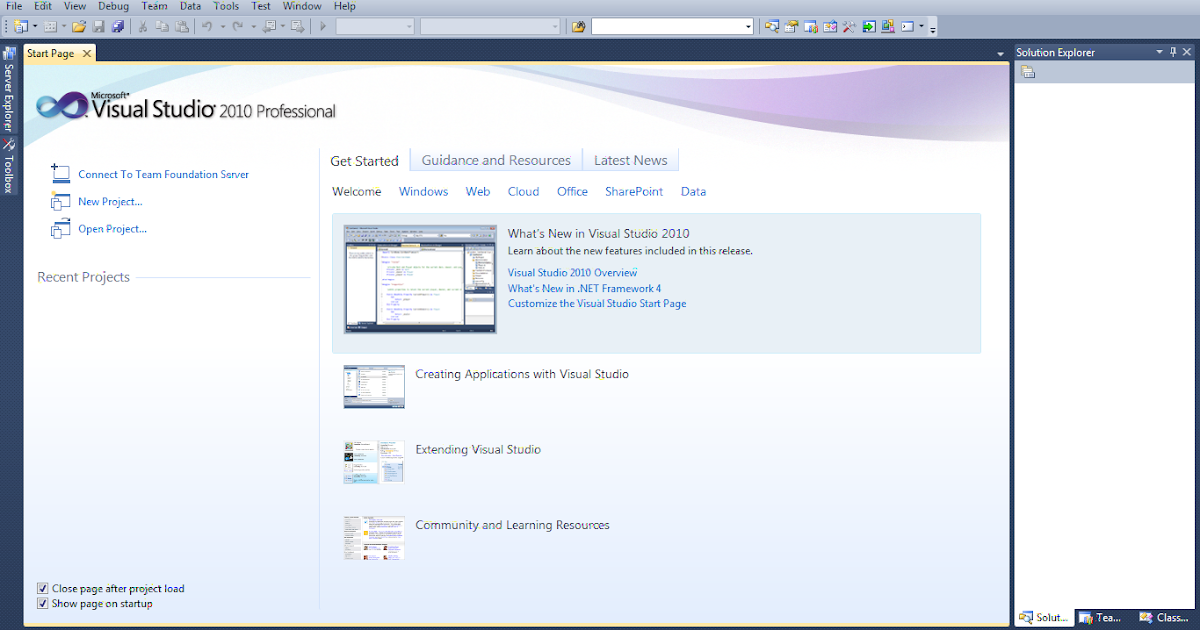The width and height of the screenshot is (1200, 630).
Task: Click the icon inside Solution Explorer toolbar
Action: point(1028,72)
